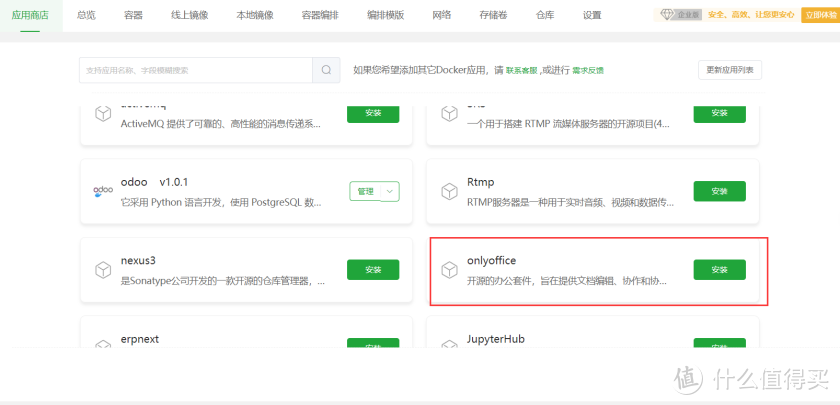This screenshot has height=405, width=840.
Task: Click the 需求反馈 link
Action: 588,70
